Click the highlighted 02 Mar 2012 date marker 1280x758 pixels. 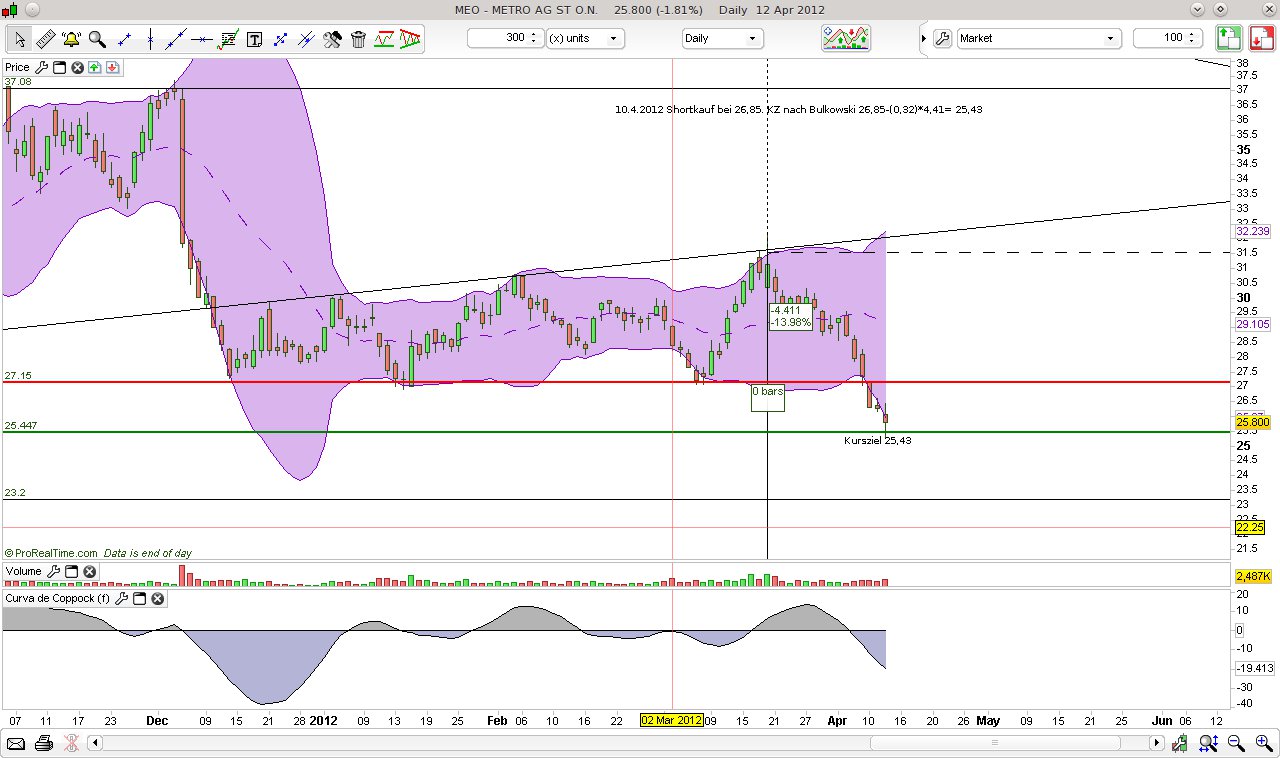coord(673,720)
